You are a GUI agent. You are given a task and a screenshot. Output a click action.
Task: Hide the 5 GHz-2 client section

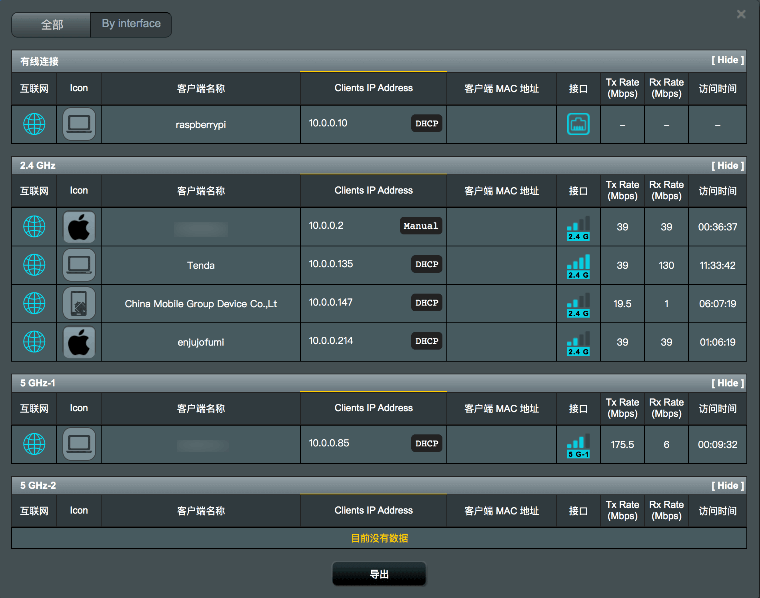(726, 486)
